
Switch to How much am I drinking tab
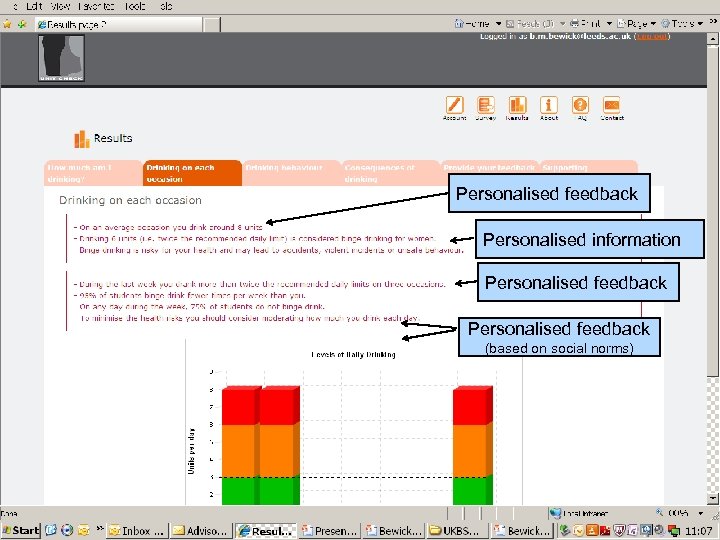click(x=93, y=173)
